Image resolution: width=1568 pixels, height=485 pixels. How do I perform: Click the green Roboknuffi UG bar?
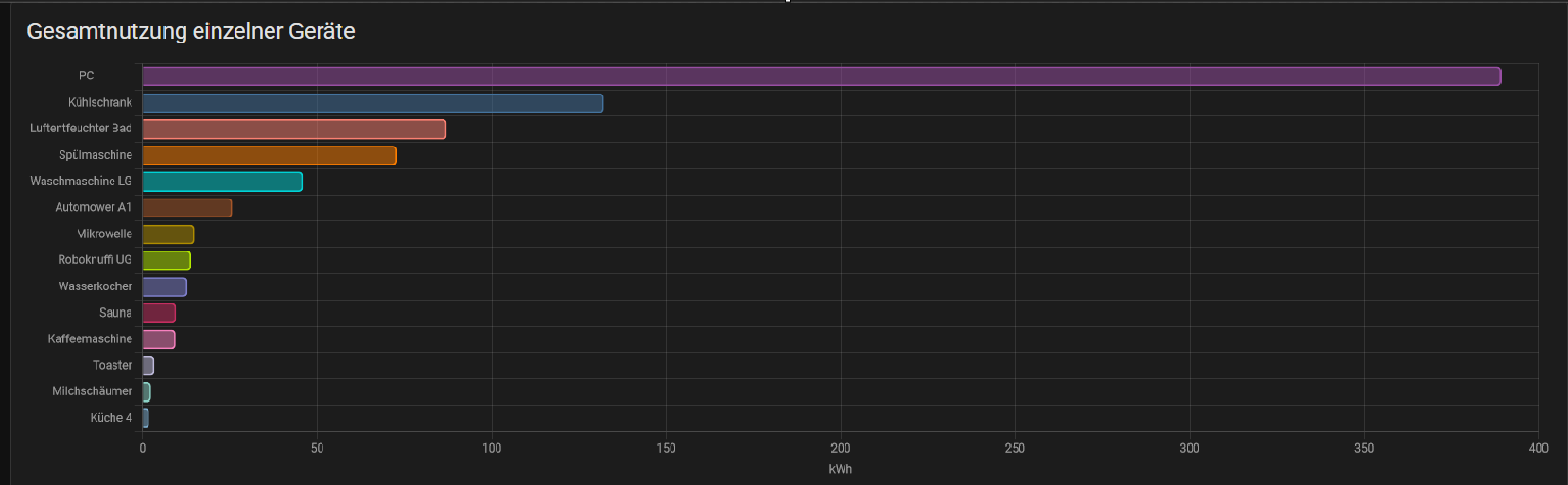point(166,261)
